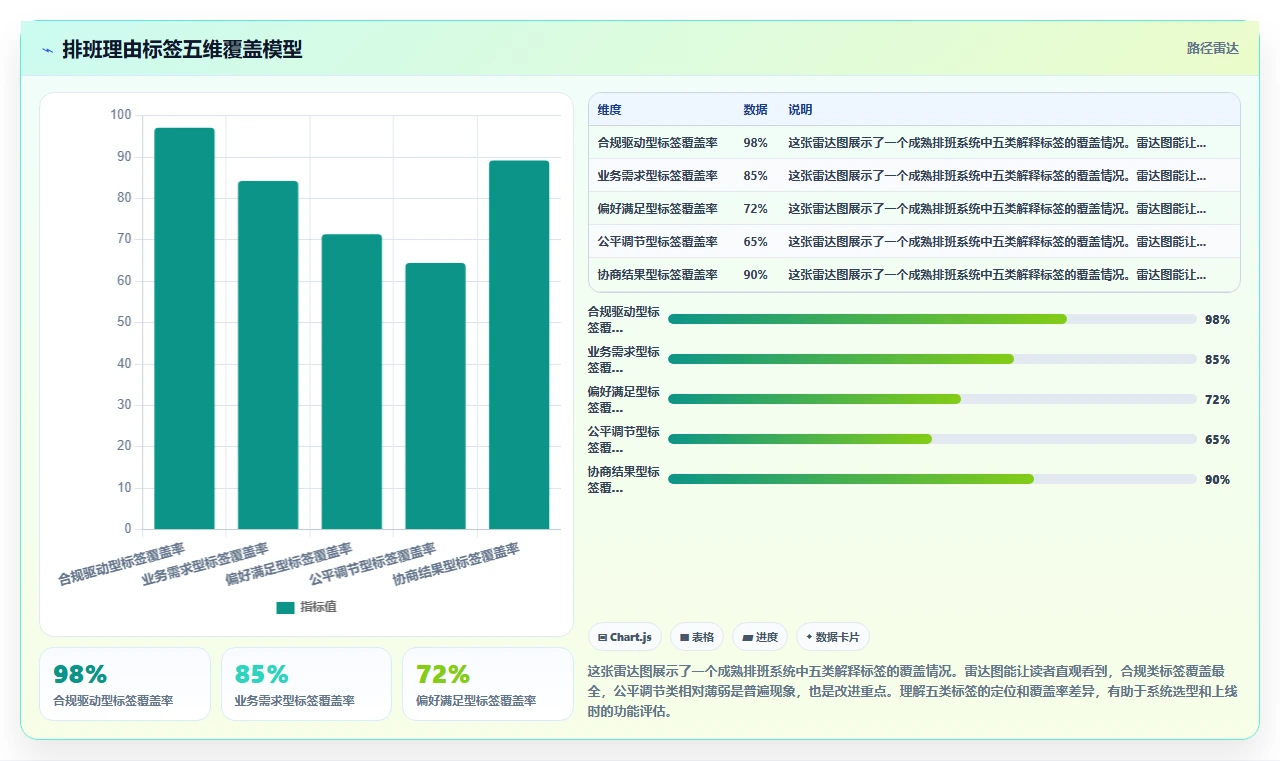
Task: Select the 数据卡片 tag button
Action: (x=833, y=637)
